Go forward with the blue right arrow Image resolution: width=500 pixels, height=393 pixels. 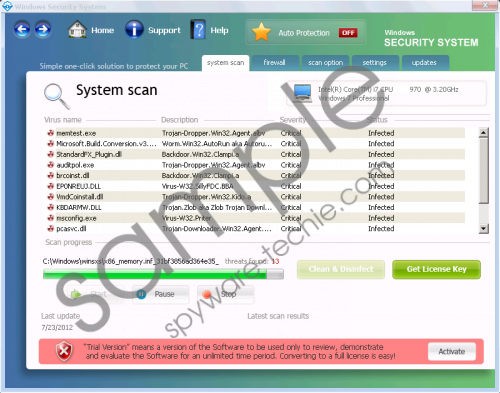pyautogui.click(x=43, y=30)
